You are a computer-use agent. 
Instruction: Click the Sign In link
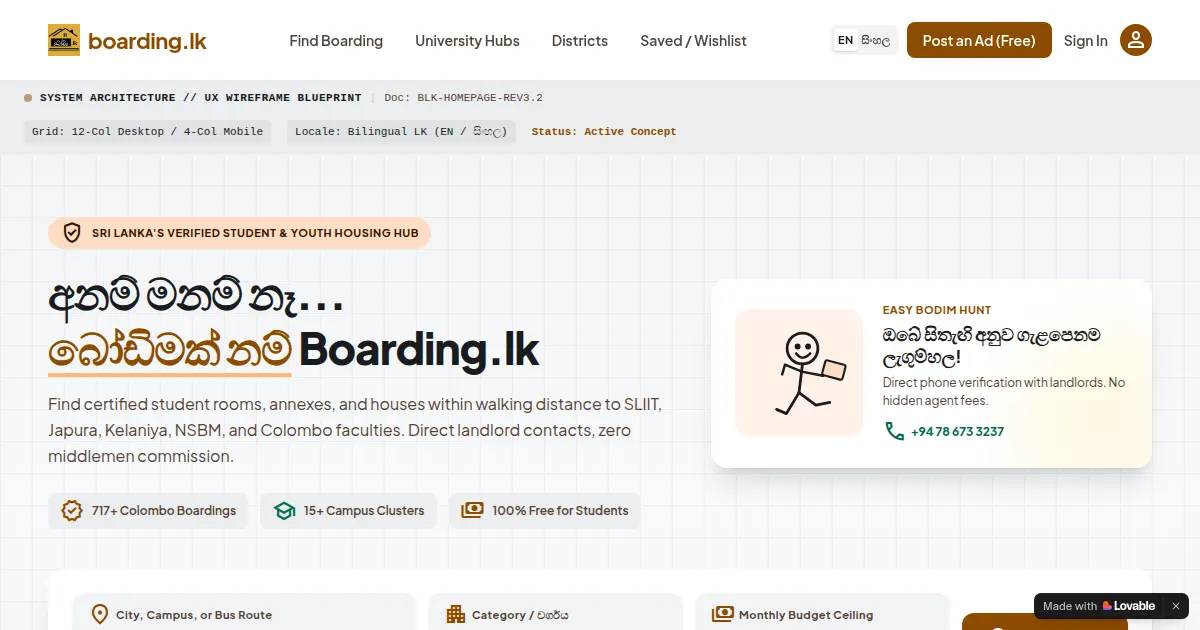pyautogui.click(x=1086, y=41)
